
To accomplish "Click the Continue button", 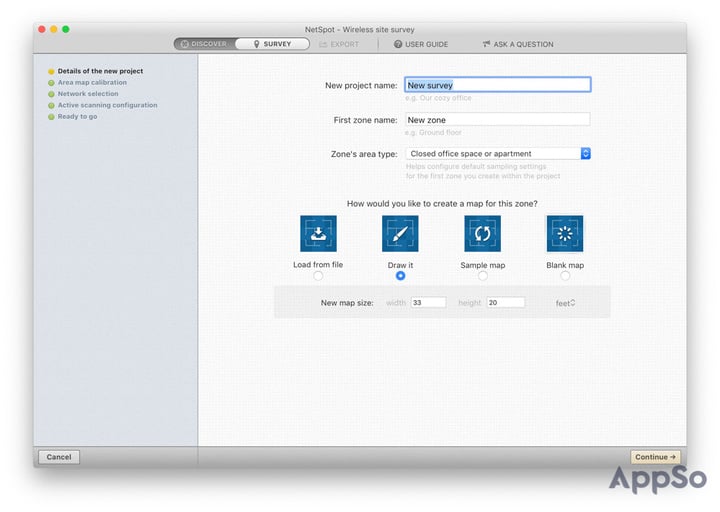I will click(655, 457).
